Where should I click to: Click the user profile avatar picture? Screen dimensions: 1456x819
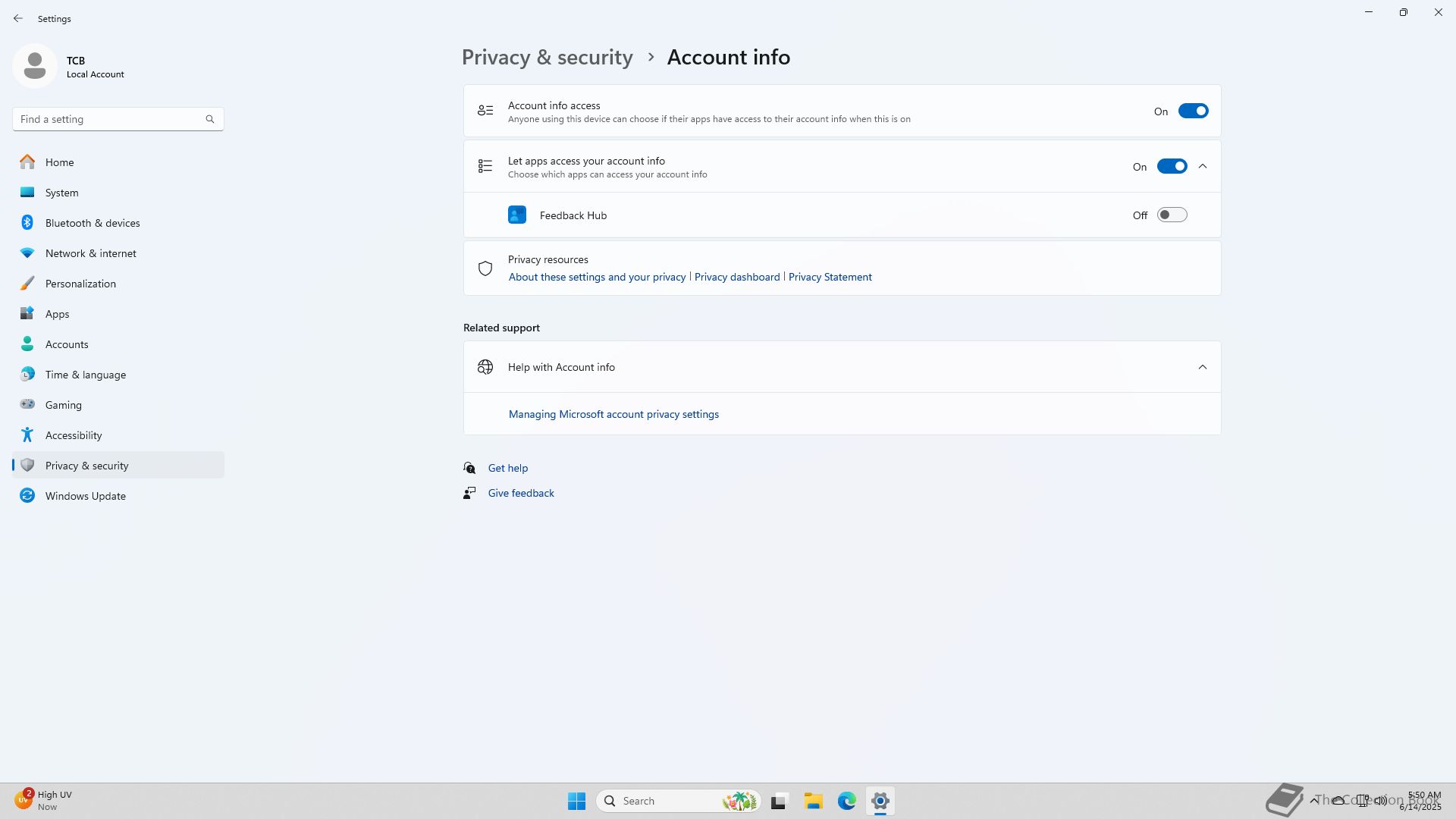pyautogui.click(x=35, y=67)
